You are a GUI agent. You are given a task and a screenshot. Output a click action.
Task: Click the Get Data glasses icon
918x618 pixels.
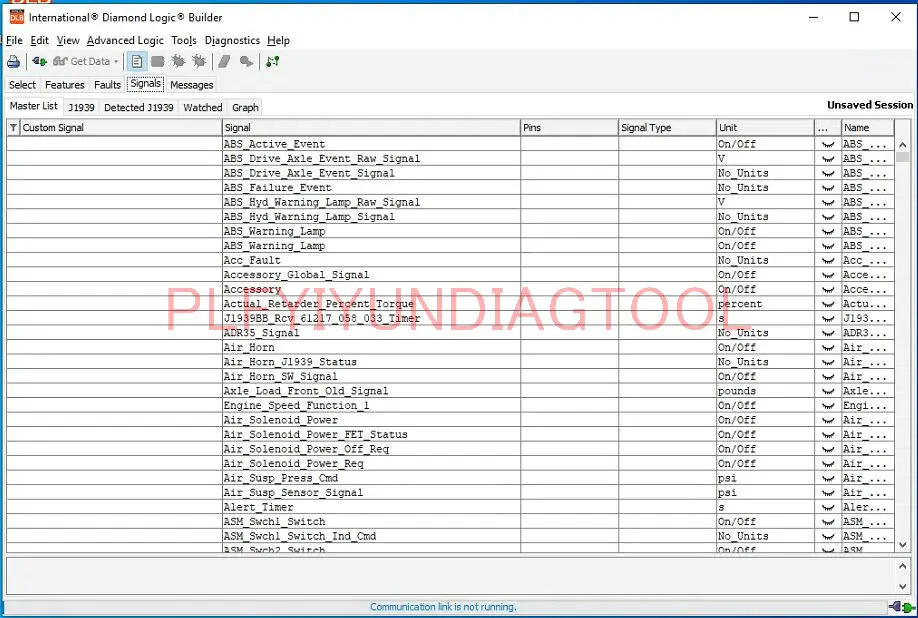click(x=60, y=61)
